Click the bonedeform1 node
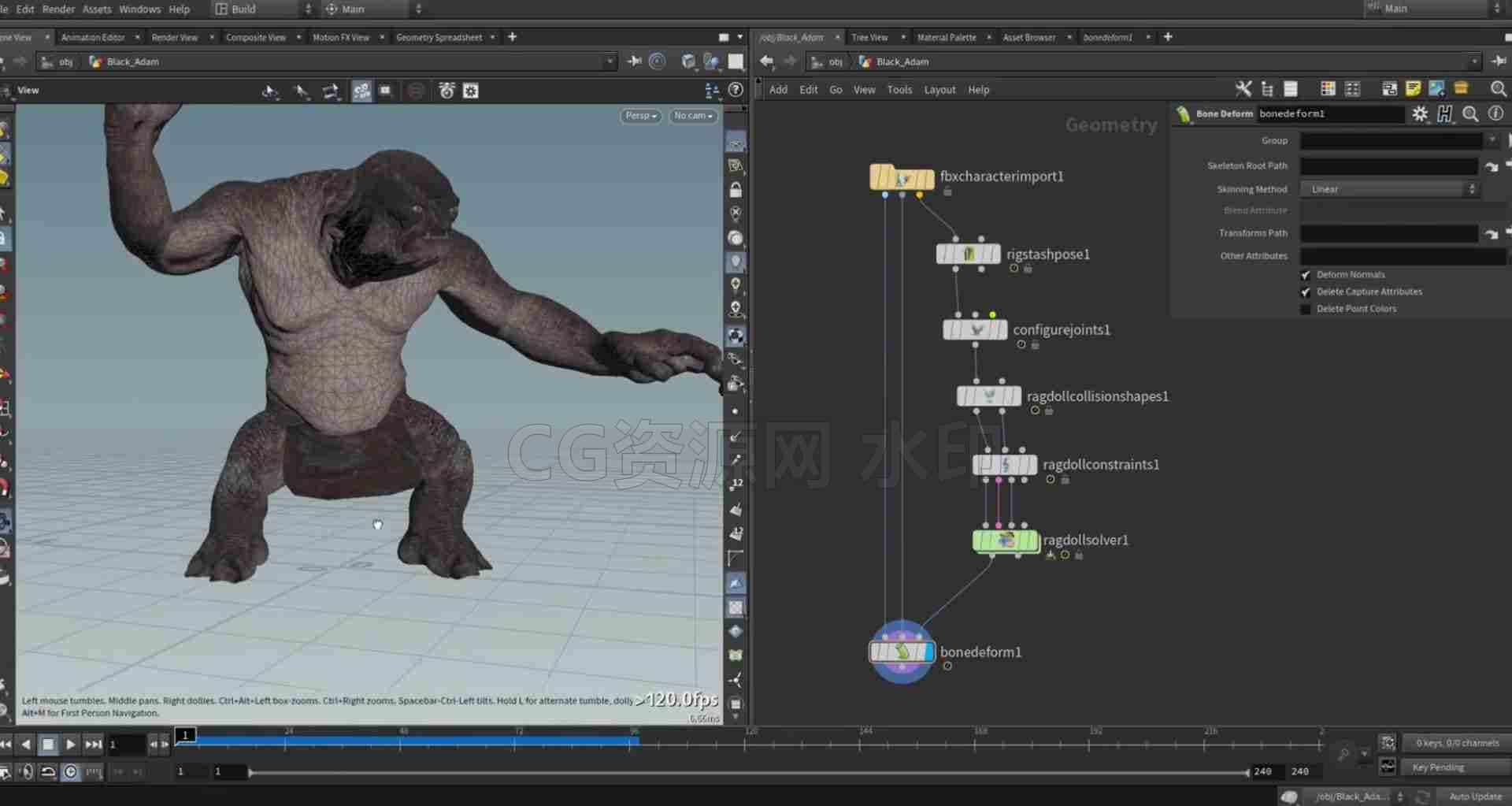Image resolution: width=1512 pixels, height=806 pixels. [902, 652]
